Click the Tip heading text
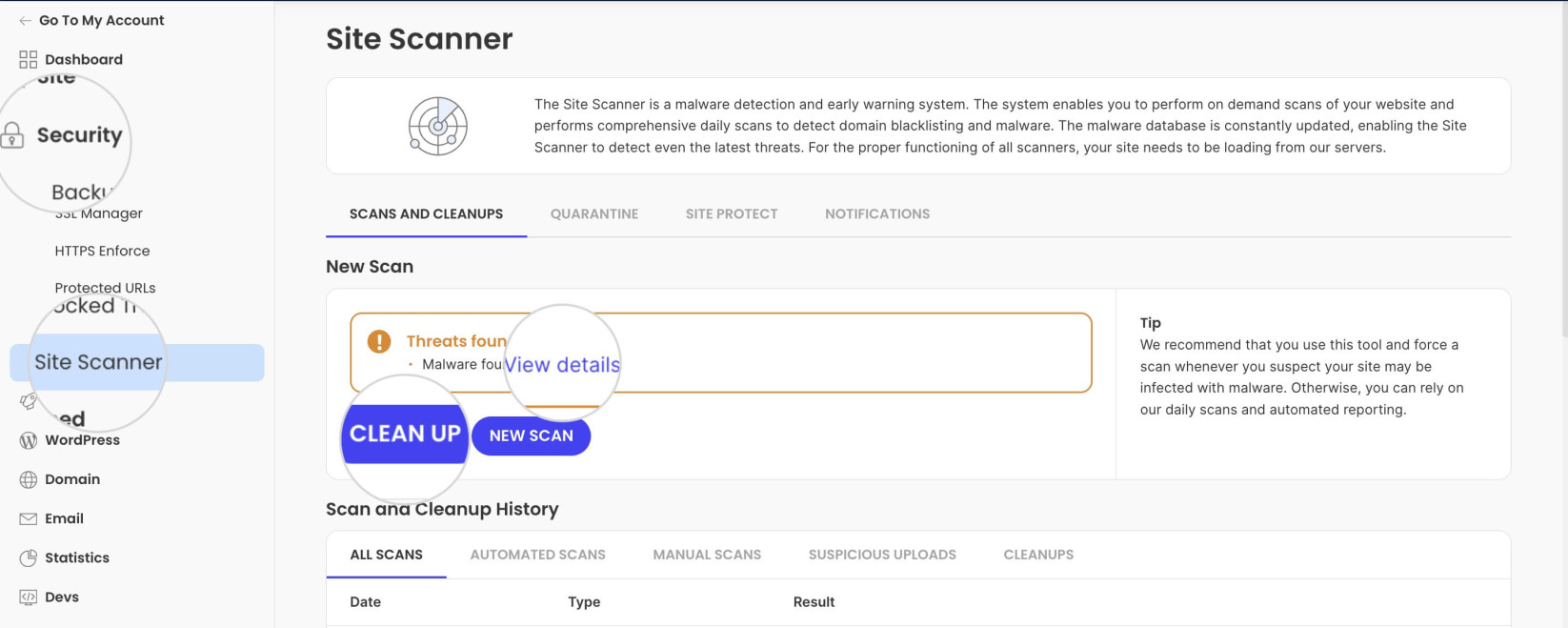1568x628 pixels. (1151, 323)
